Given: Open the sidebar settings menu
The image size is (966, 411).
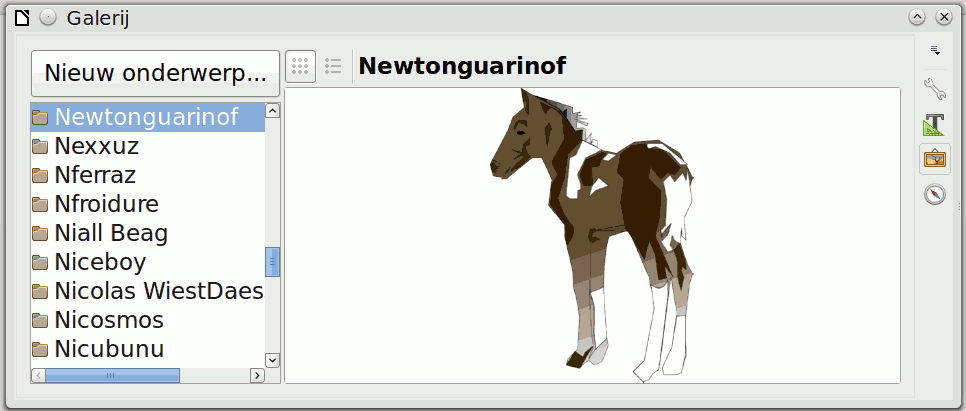Looking at the screenshot, I should 935,51.
